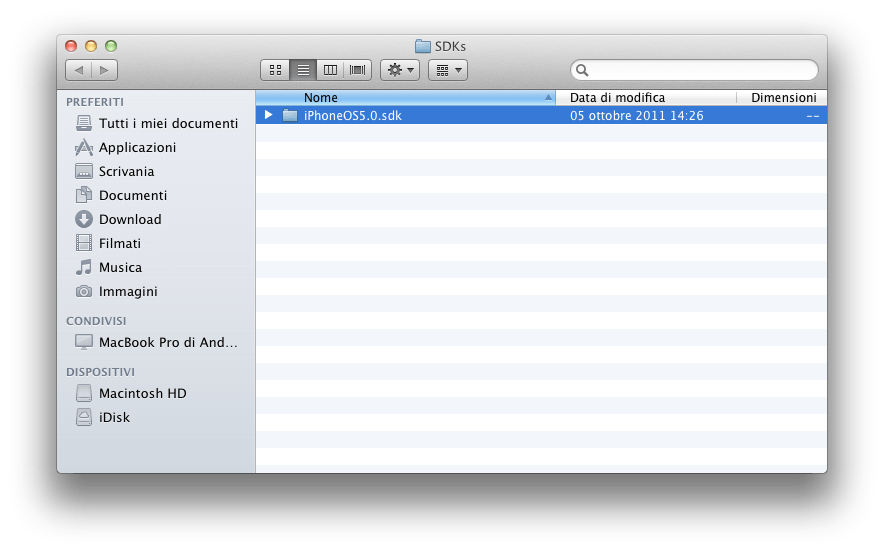Image resolution: width=884 pixels, height=552 pixels.
Task: Switch to column view
Action: pyautogui.click(x=330, y=70)
